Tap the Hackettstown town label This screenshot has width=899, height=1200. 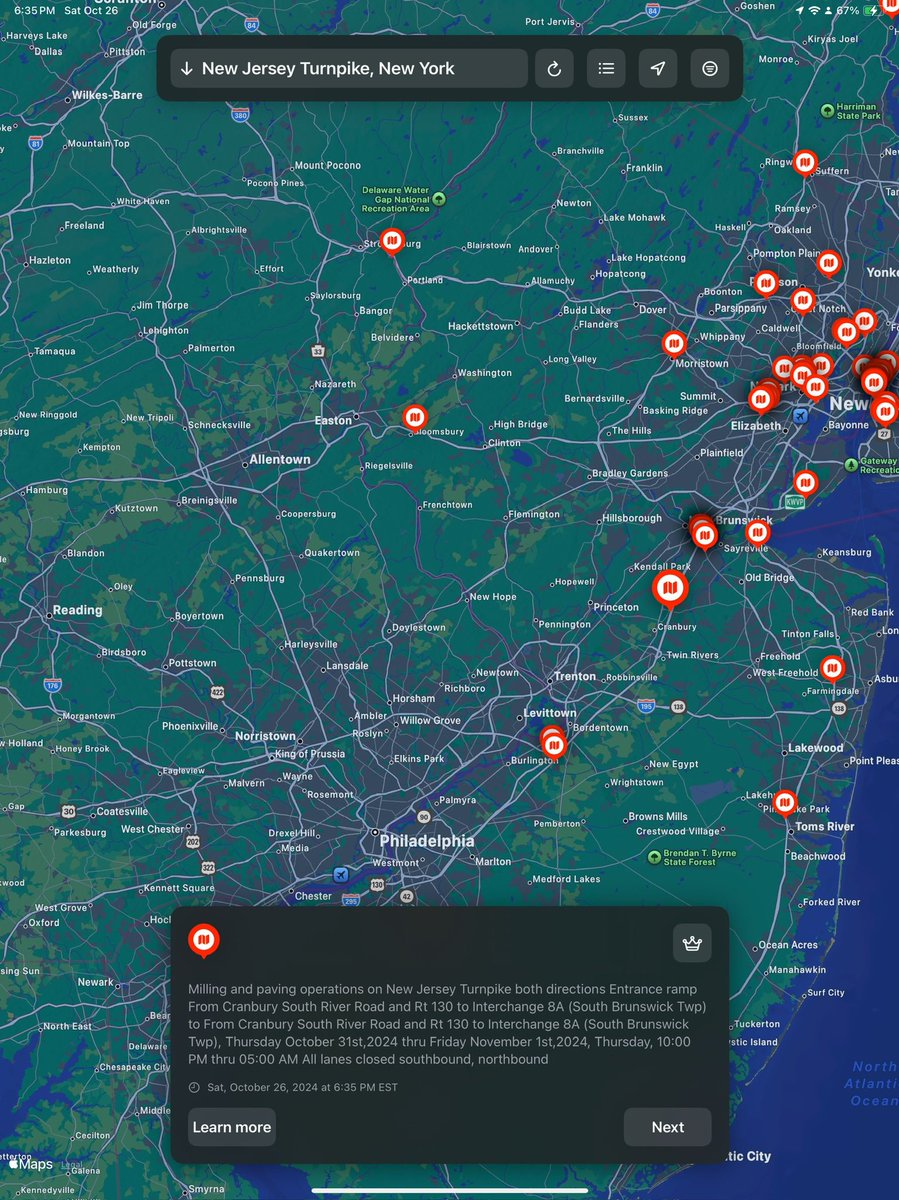click(481, 326)
